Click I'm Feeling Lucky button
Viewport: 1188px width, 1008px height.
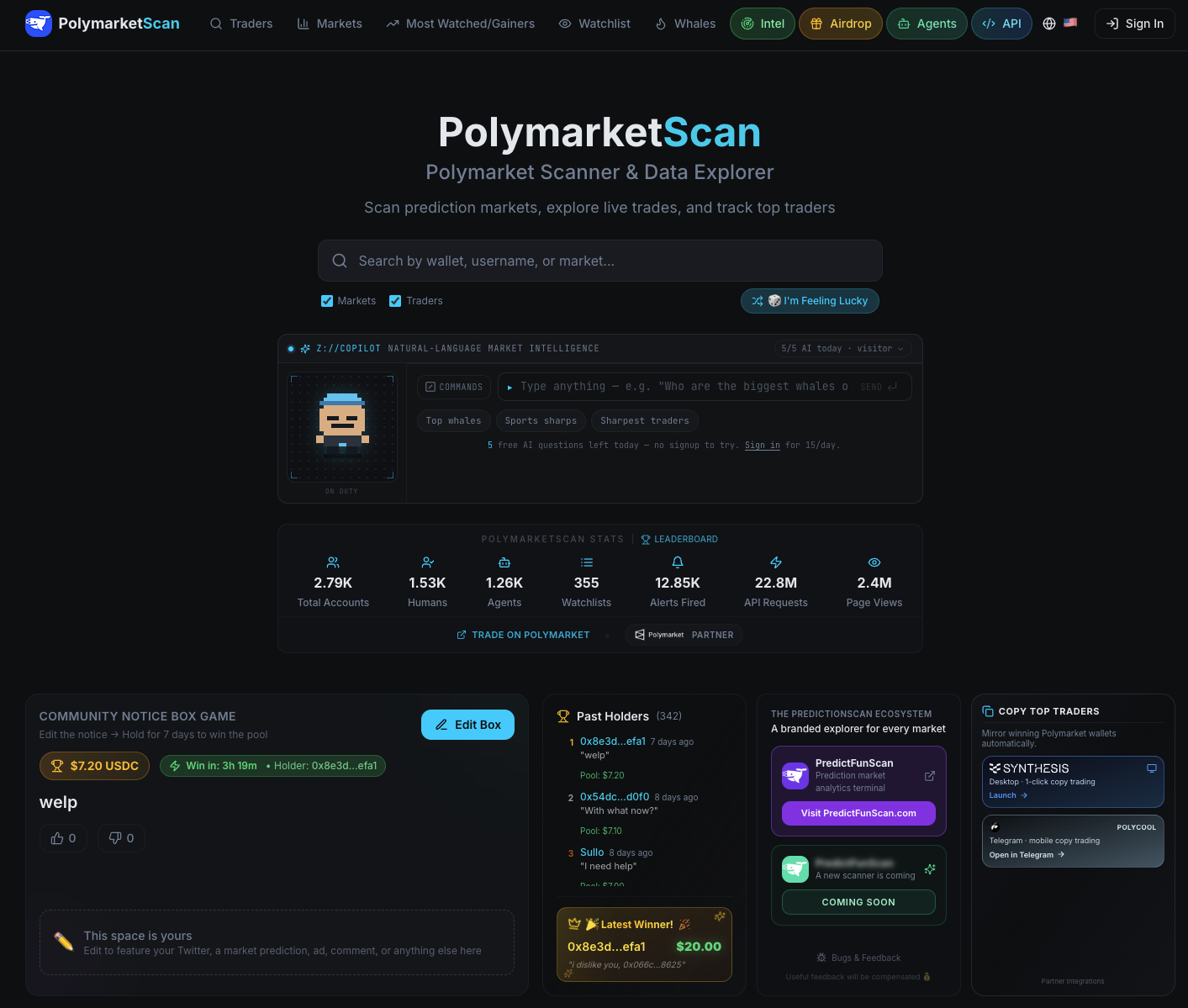(x=810, y=301)
